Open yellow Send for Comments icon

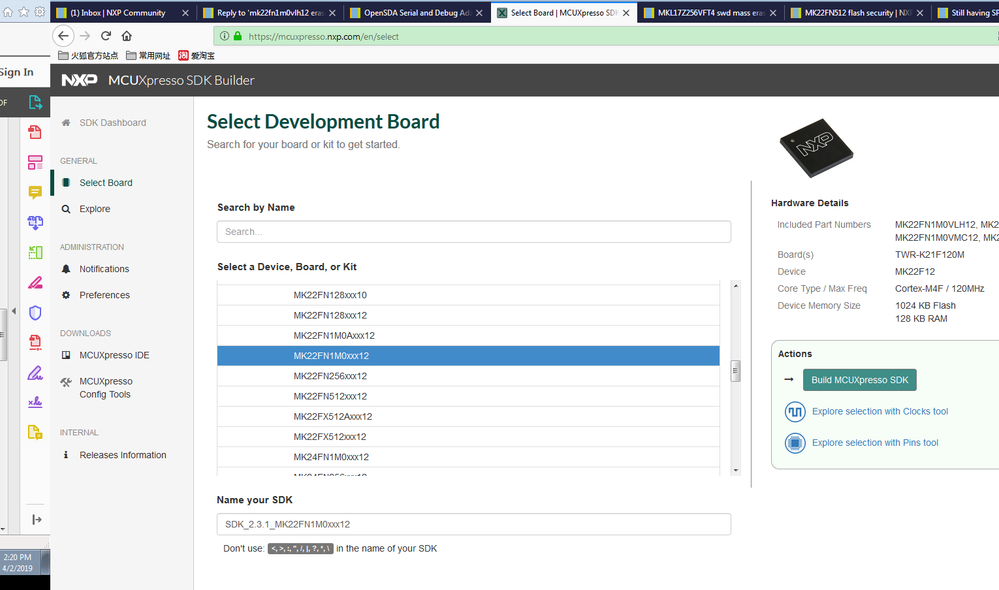tap(35, 433)
